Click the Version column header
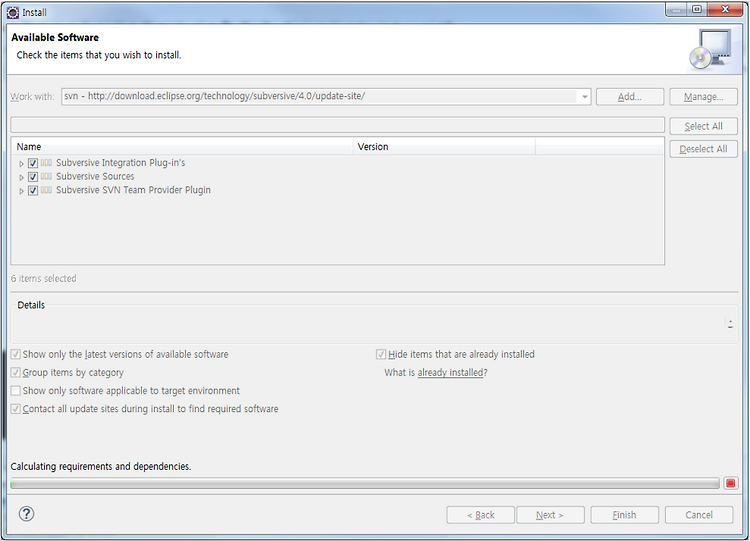750x541 pixels. point(444,147)
